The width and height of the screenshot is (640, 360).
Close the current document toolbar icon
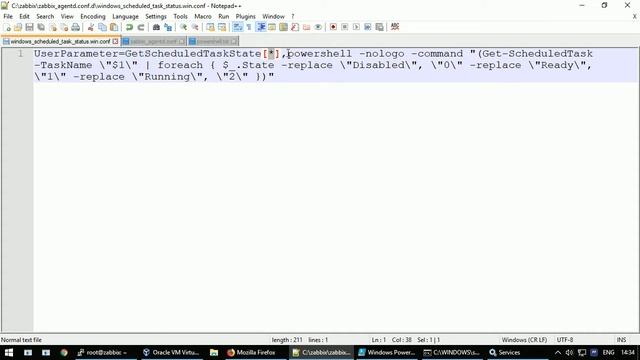(x=53, y=27)
